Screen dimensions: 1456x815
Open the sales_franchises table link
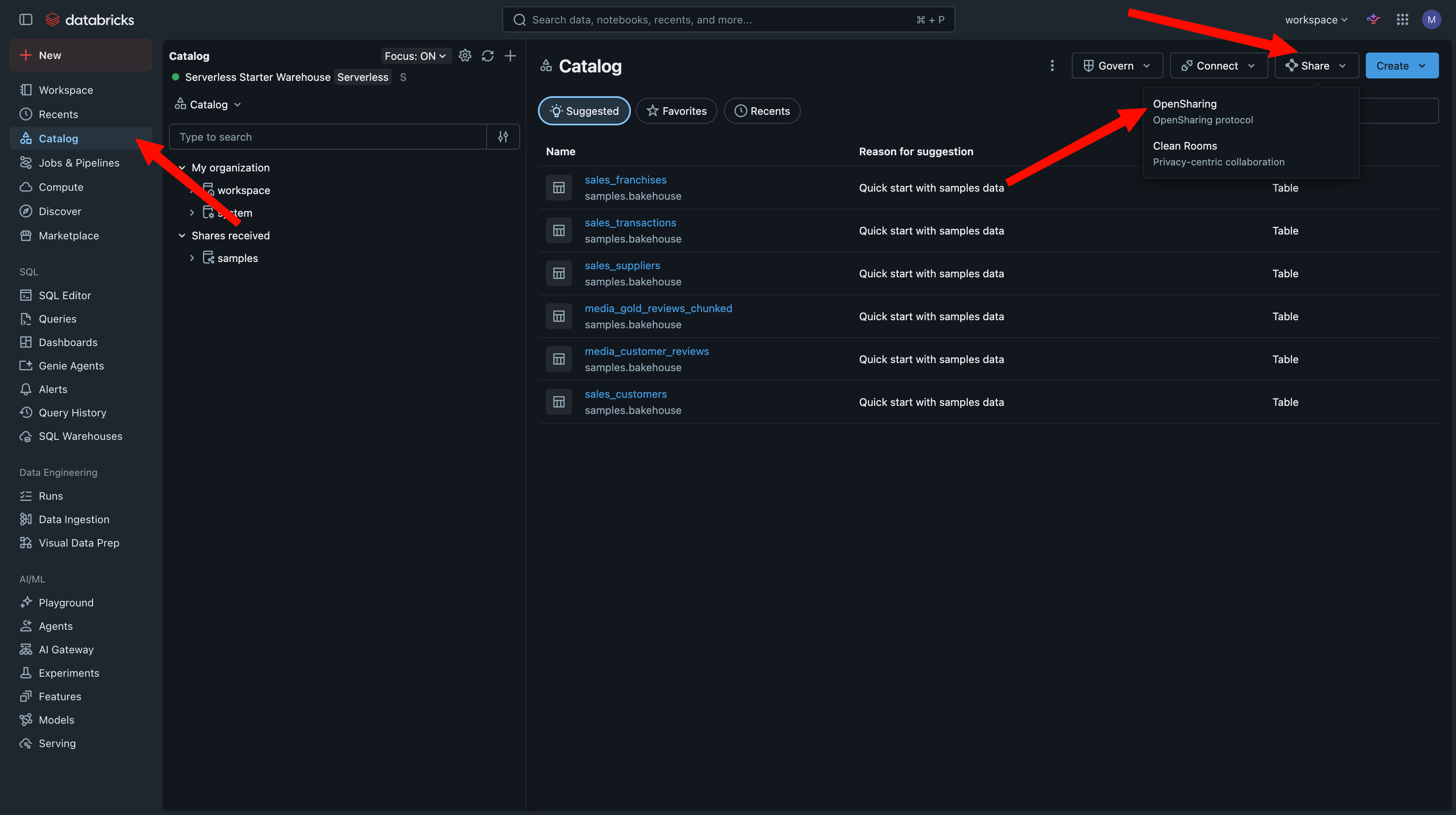626,179
